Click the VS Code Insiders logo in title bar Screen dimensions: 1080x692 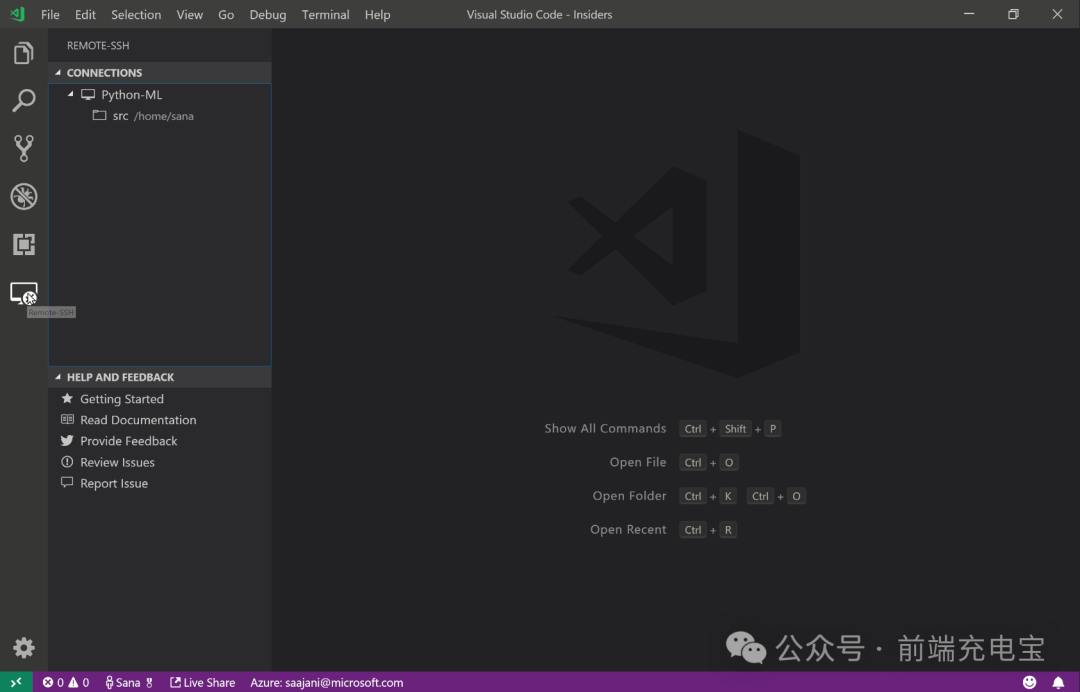(x=17, y=14)
